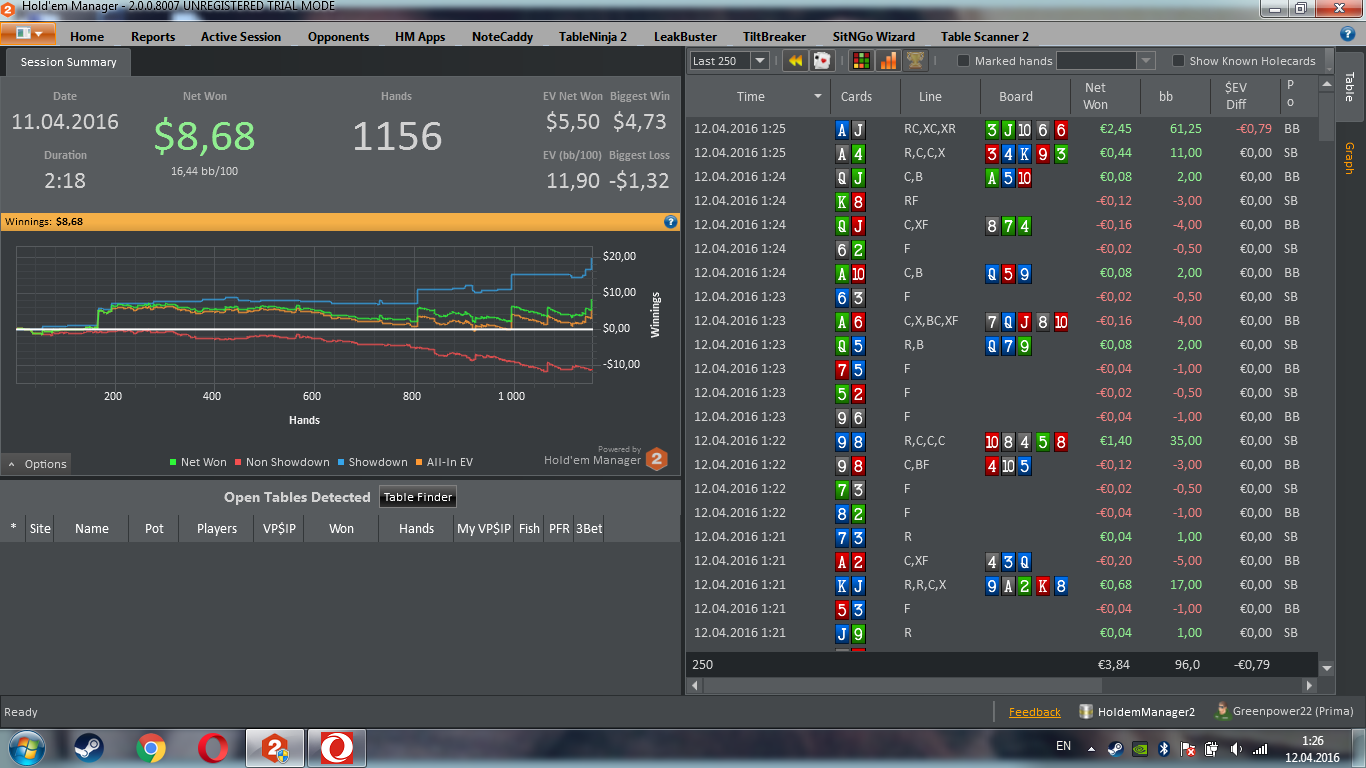
Task: Open the blue help icon on Winnings bar
Action: click(671, 221)
